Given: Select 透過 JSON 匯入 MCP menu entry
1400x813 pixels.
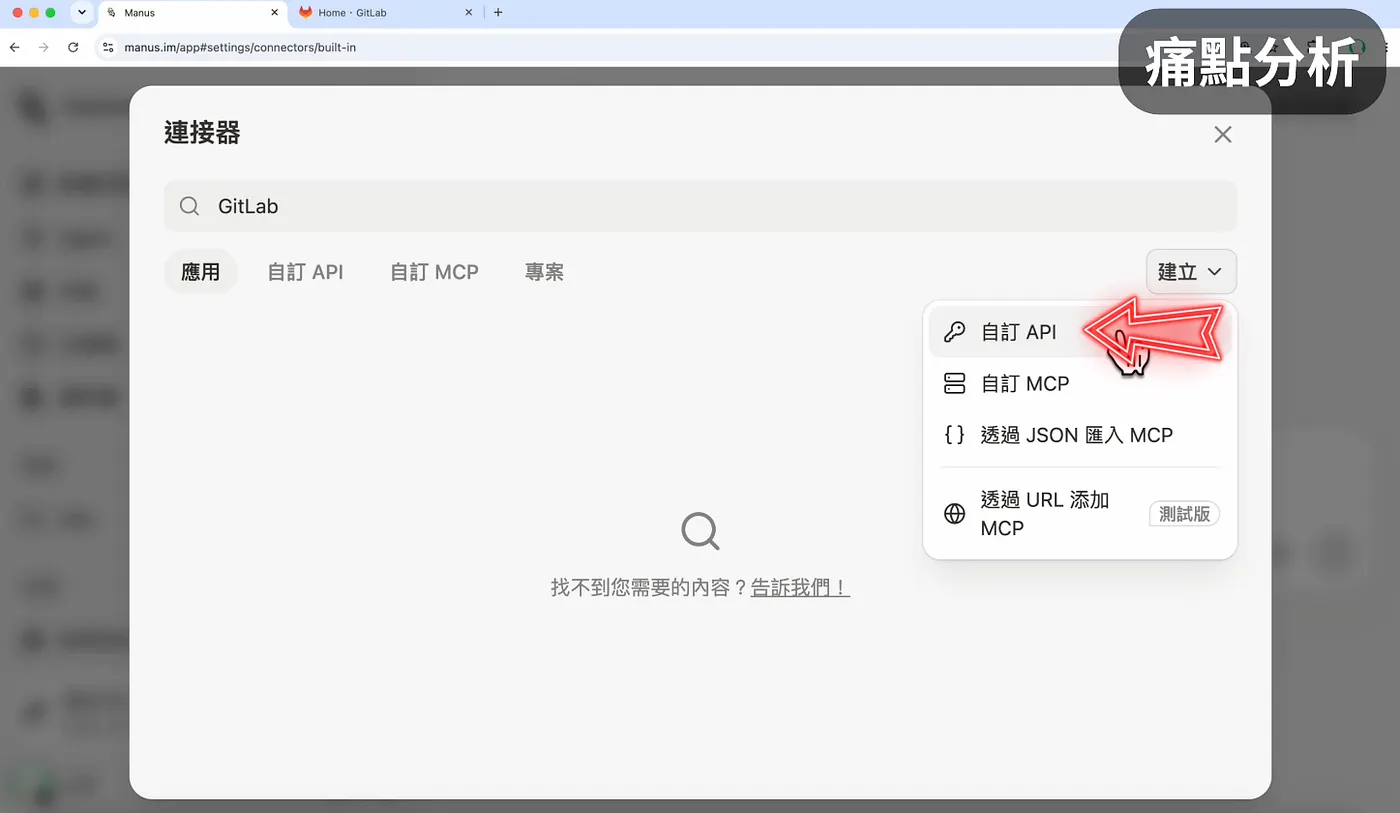Looking at the screenshot, I should 1080,435.
